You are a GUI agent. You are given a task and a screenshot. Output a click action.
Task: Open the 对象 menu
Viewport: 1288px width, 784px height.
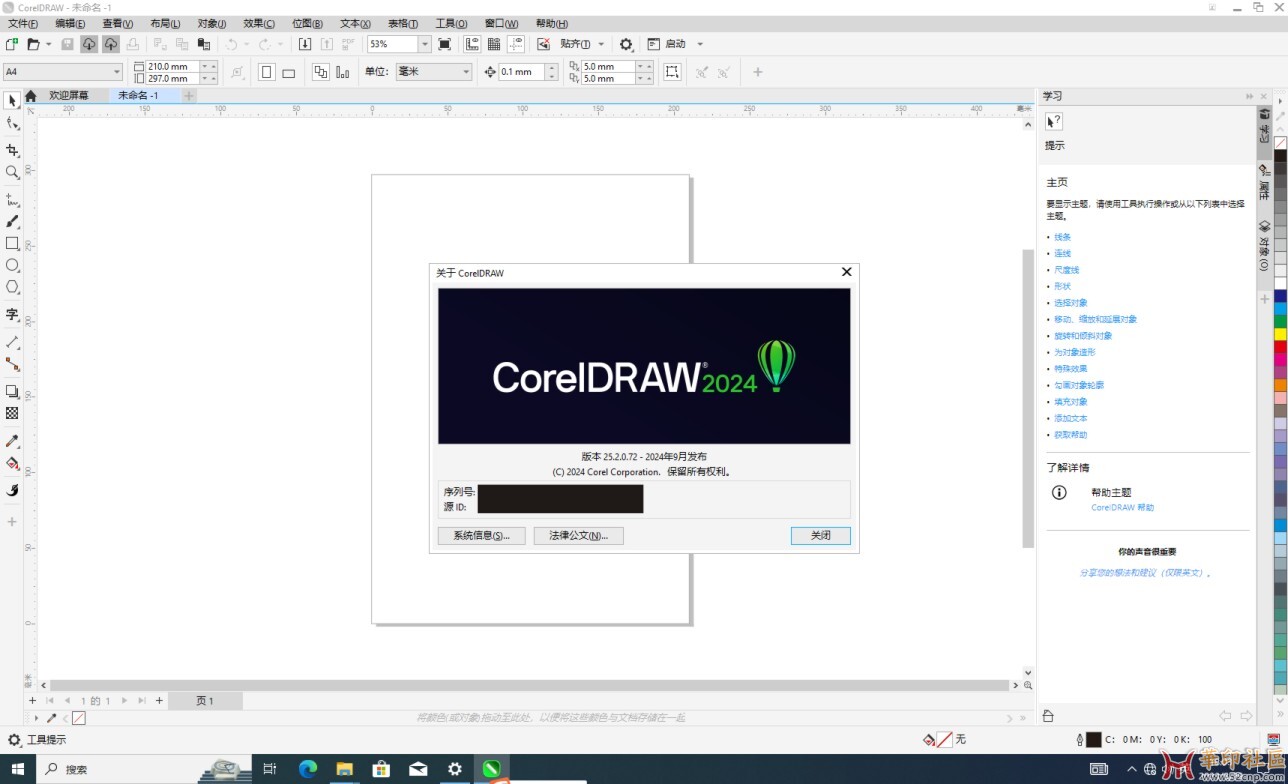[212, 24]
